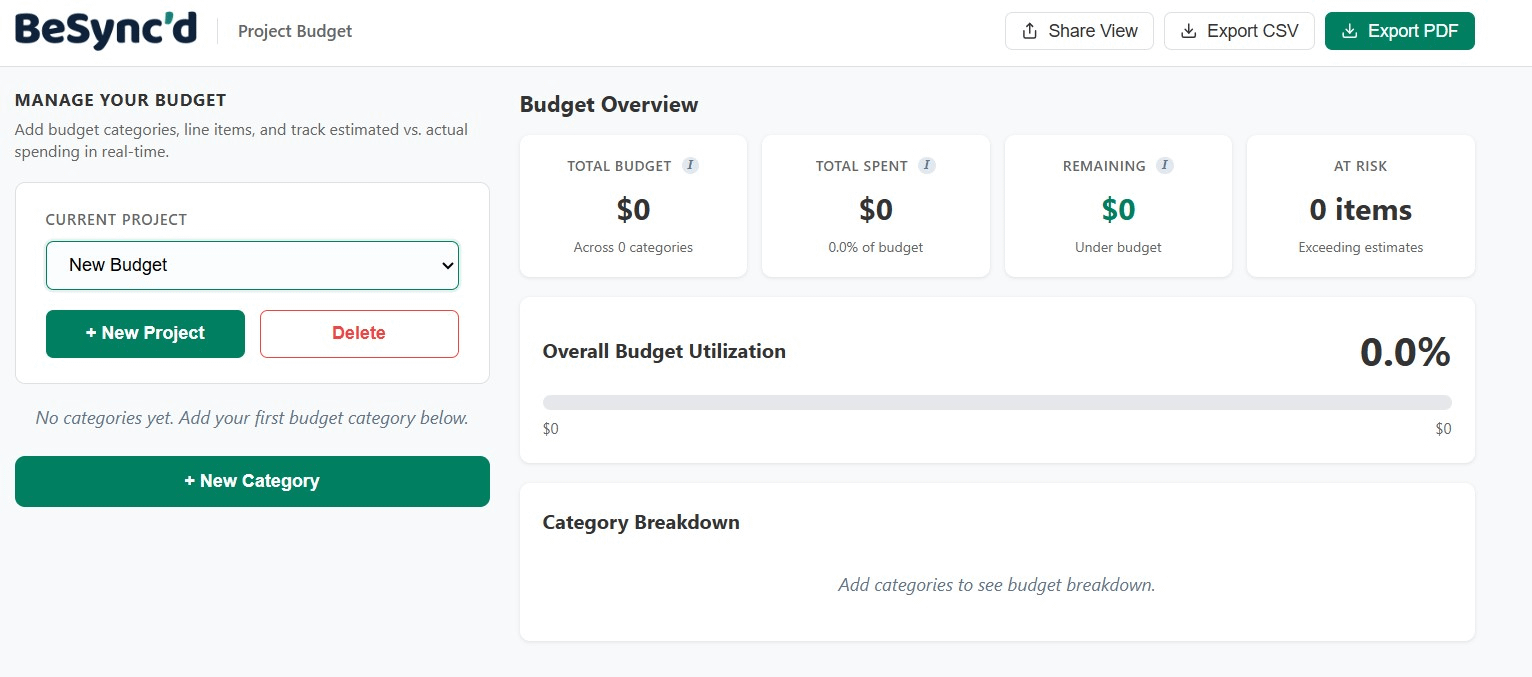The width and height of the screenshot is (1532, 677).
Task: Click the Category Breakdown panel
Action: (997, 561)
